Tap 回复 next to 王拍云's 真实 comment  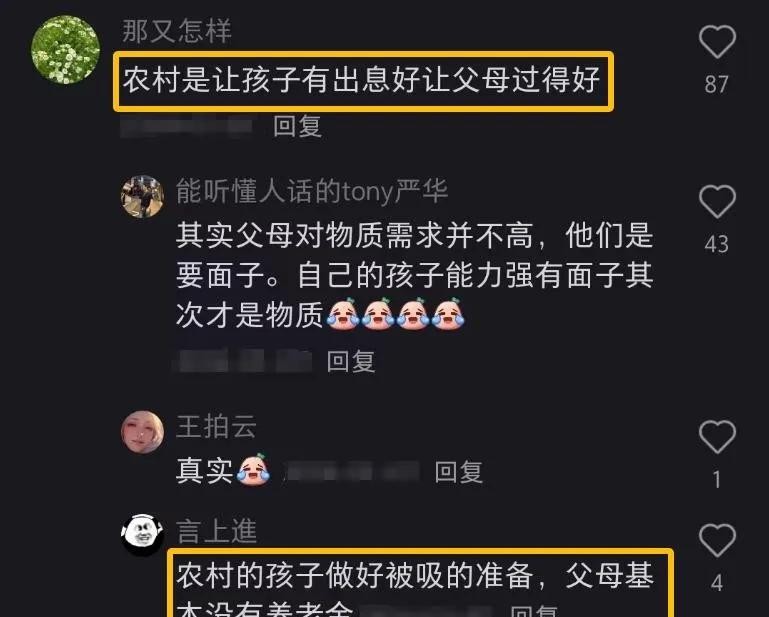459,472
